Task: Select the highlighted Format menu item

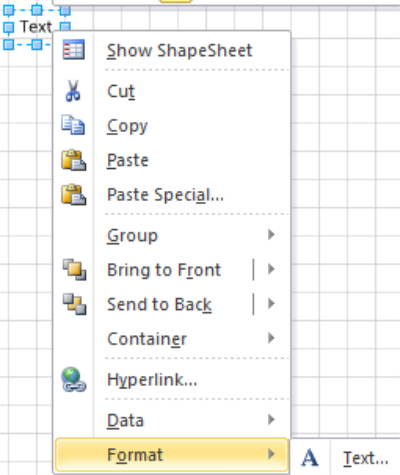Action: pos(172,454)
